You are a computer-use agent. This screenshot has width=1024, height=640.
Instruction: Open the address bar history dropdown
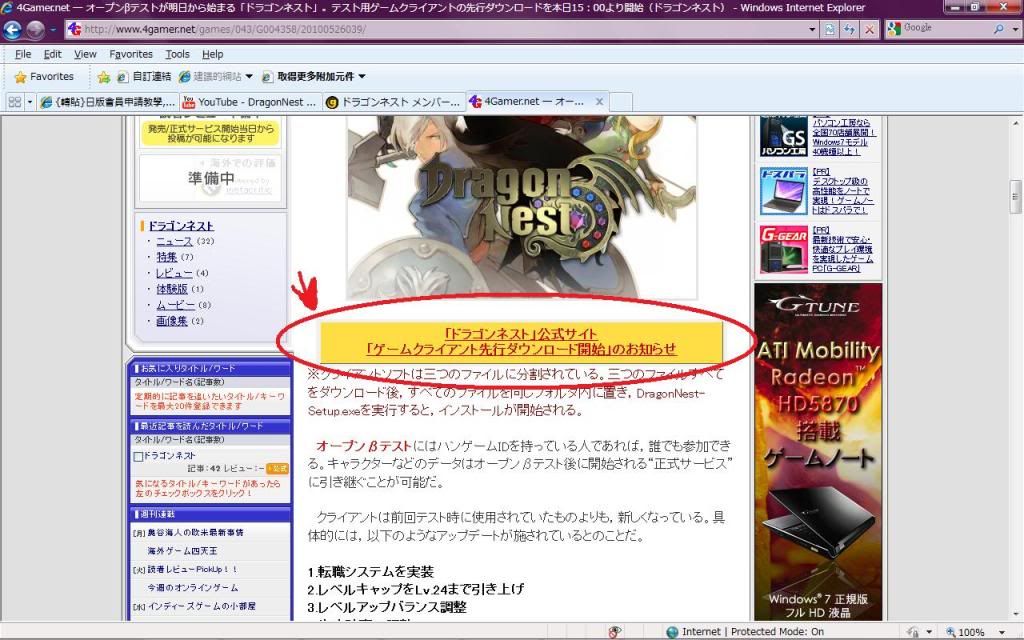pyautogui.click(x=812, y=29)
